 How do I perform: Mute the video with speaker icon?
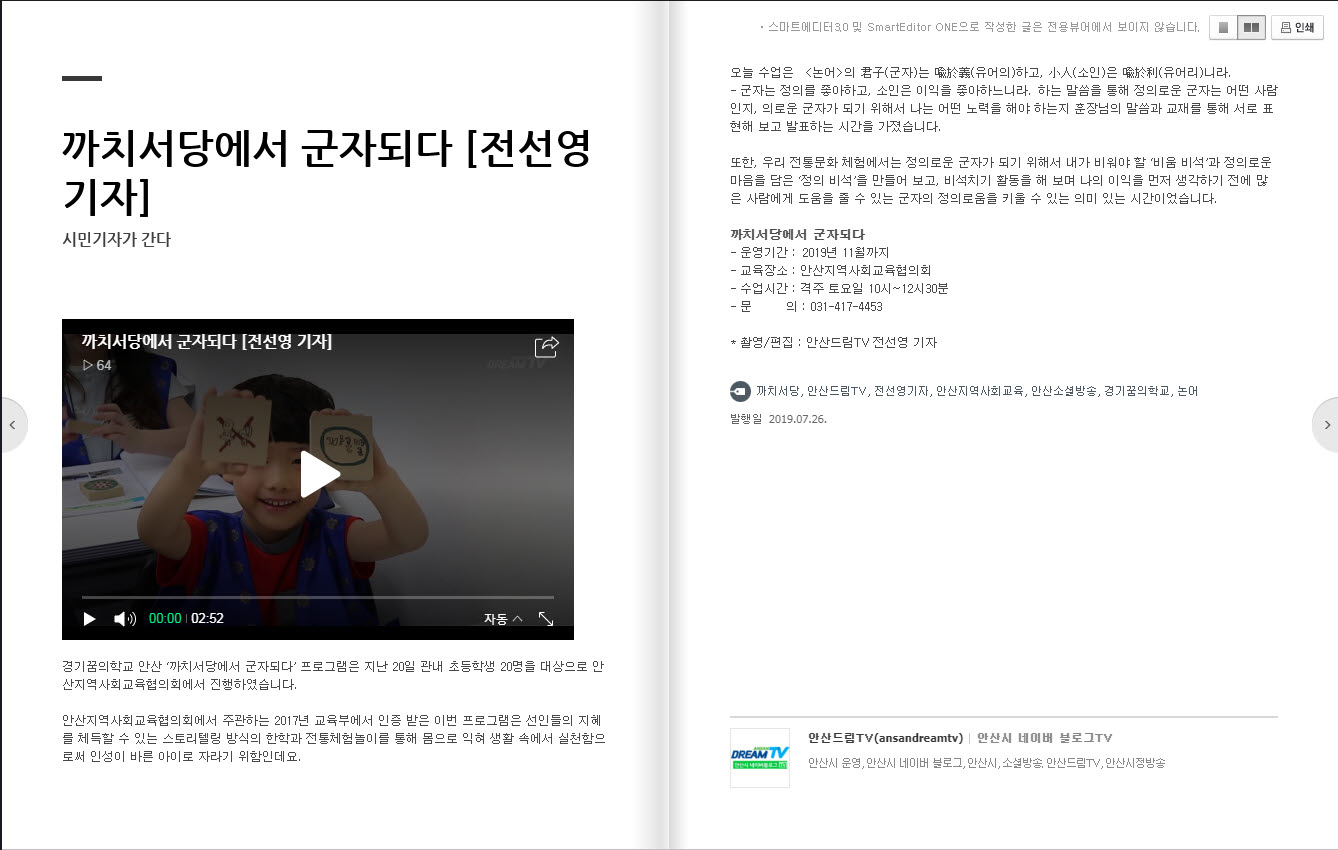click(125, 619)
